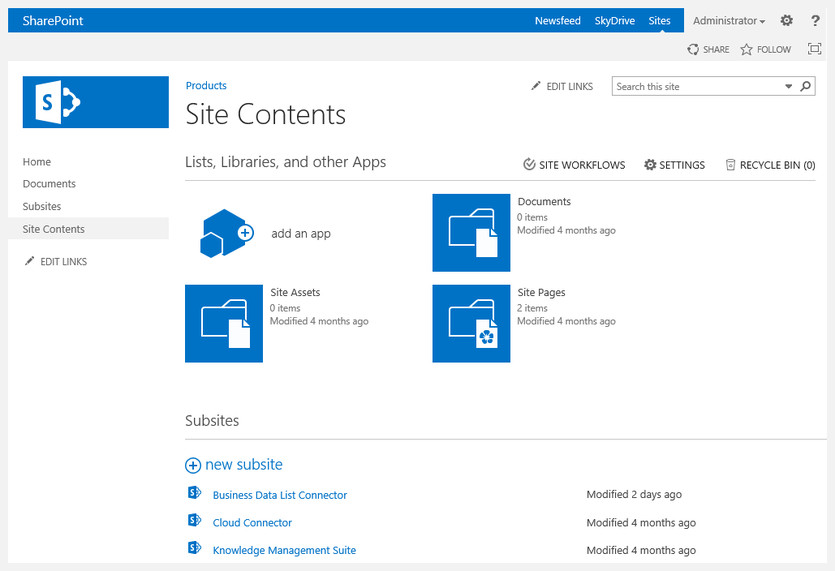Click the Cloud Connector site icon
The height and width of the screenshot is (571, 835).
click(194, 520)
